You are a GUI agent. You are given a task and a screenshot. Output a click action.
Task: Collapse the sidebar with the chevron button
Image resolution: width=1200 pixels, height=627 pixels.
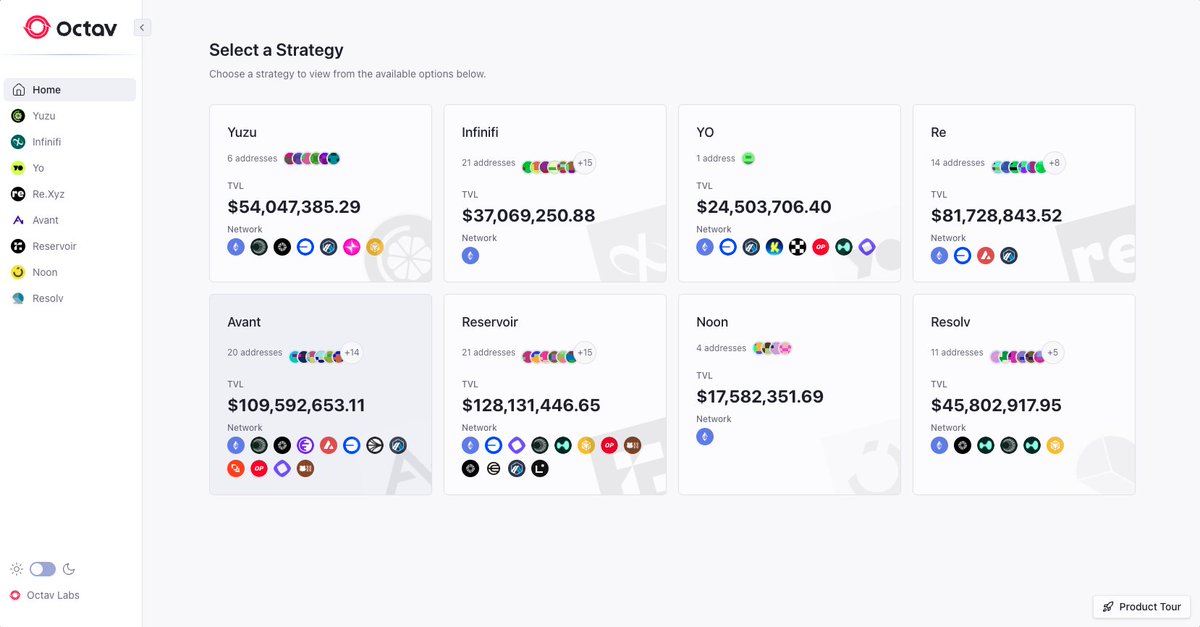click(x=142, y=28)
